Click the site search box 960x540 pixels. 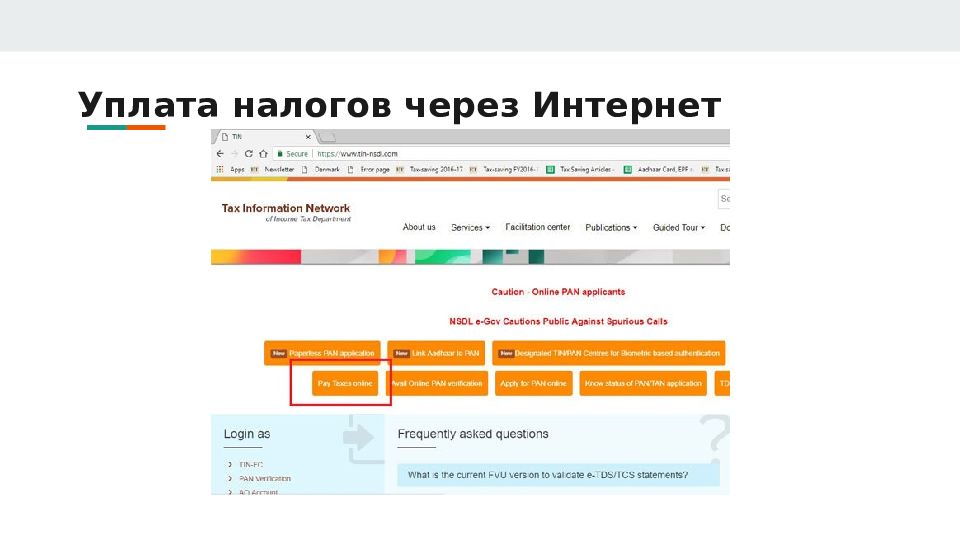click(x=724, y=199)
